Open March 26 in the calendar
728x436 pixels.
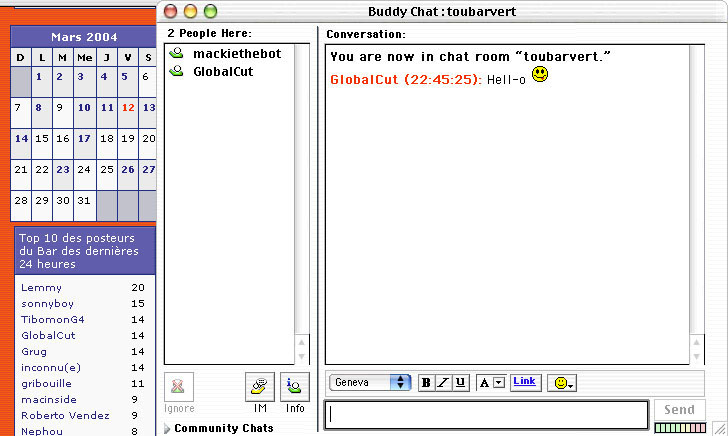coord(128,169)
